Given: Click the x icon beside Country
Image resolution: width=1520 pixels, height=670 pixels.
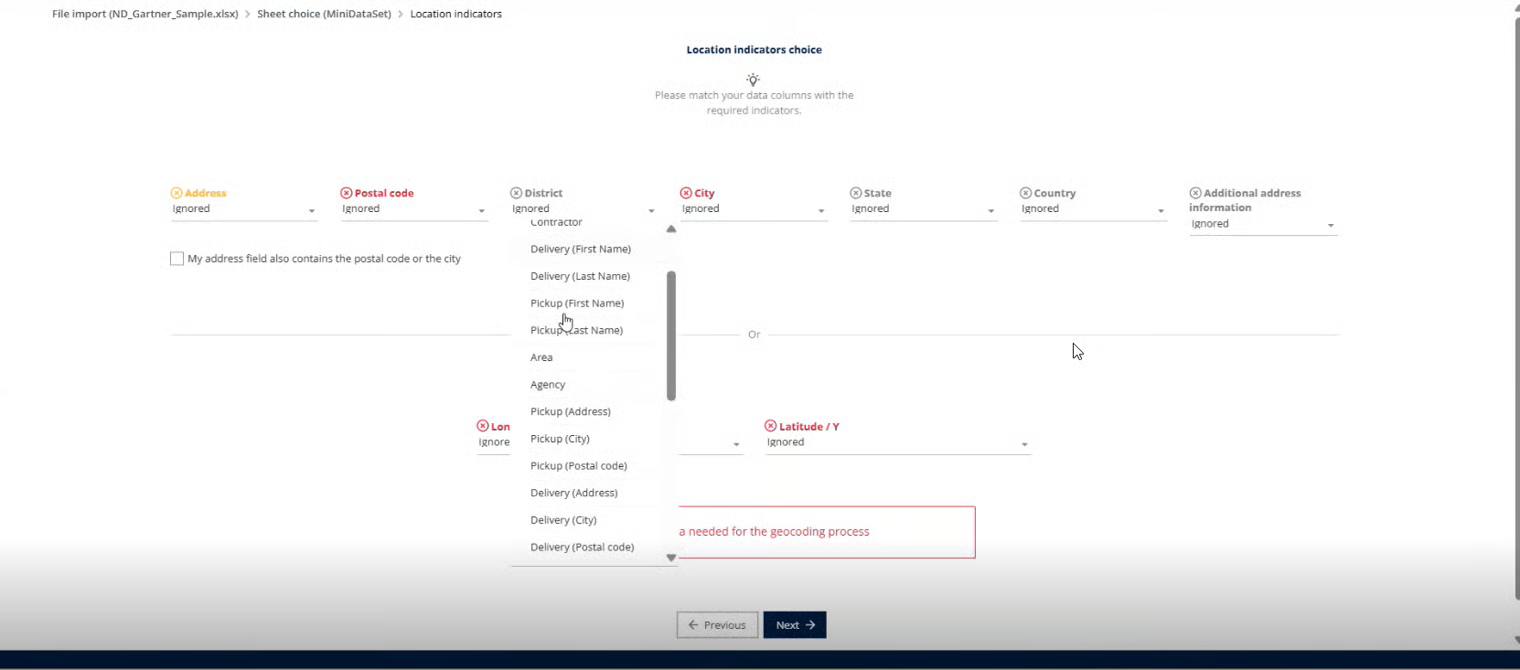Looking at the screenshot, I should click(1026, 193).
